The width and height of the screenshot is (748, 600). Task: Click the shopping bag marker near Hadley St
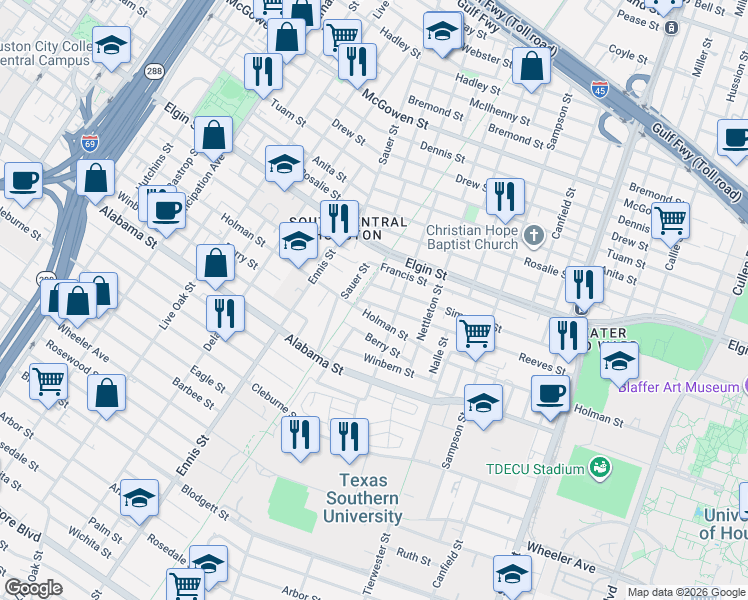531,68
